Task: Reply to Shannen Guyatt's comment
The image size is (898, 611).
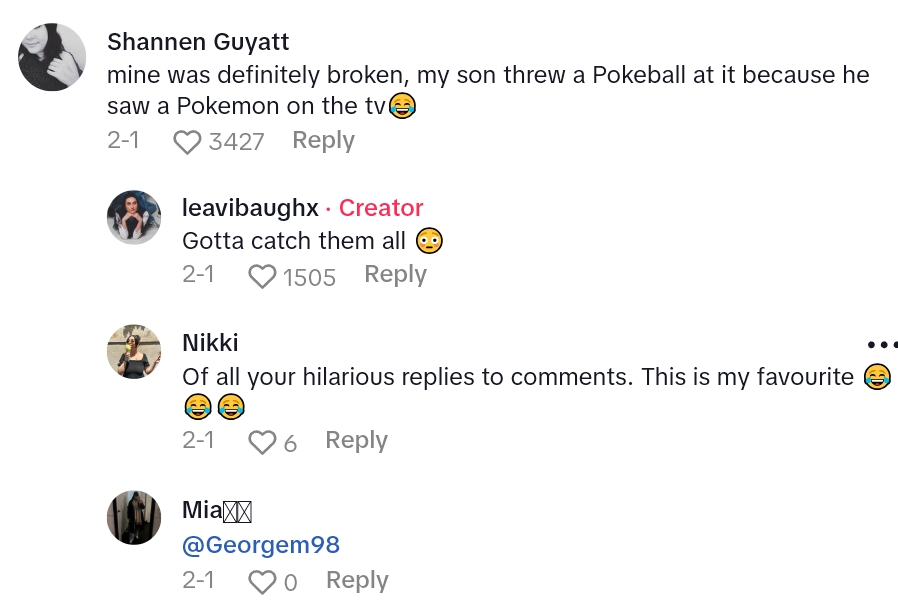Action: [x=323, y=141]
